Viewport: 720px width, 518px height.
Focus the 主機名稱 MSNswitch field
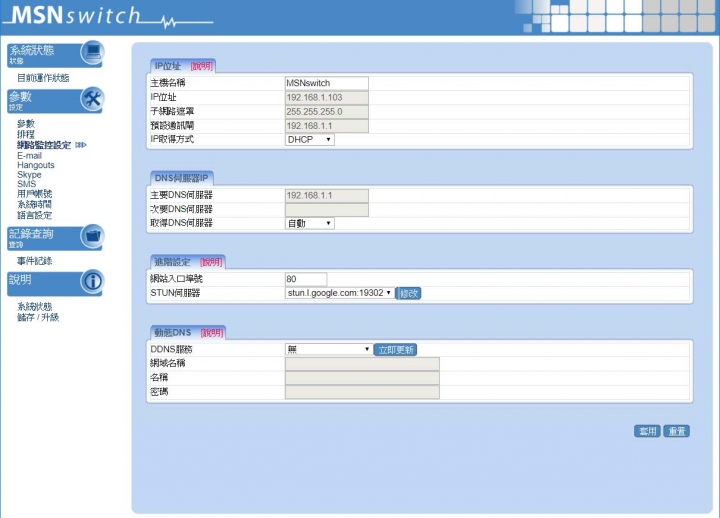[x=326, y=83]
